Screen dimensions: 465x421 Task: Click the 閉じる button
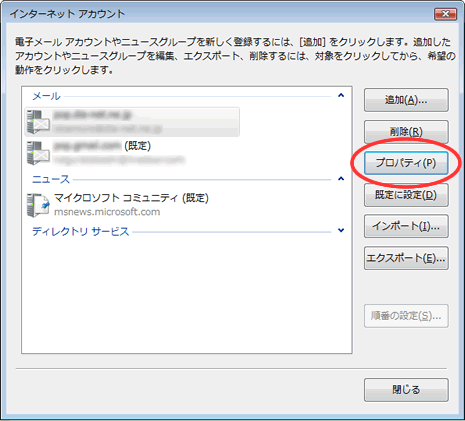pos(406,390)
